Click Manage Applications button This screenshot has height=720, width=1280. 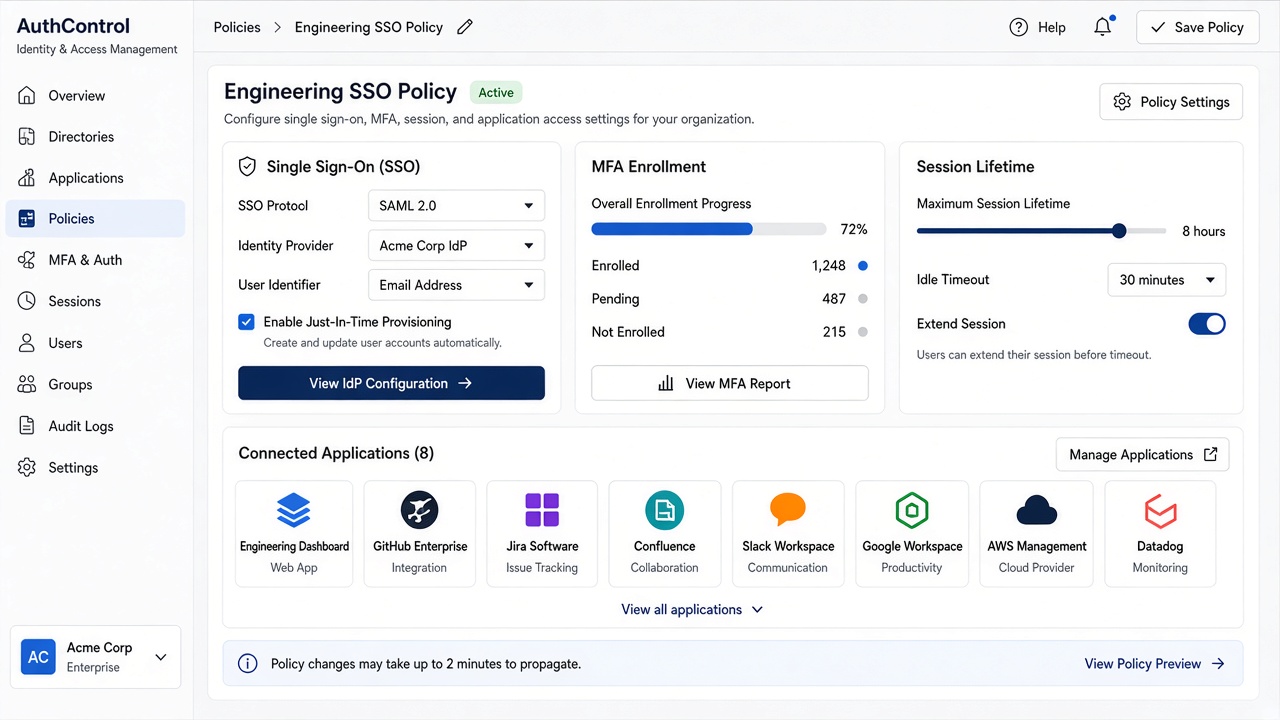coord(1142,454)
